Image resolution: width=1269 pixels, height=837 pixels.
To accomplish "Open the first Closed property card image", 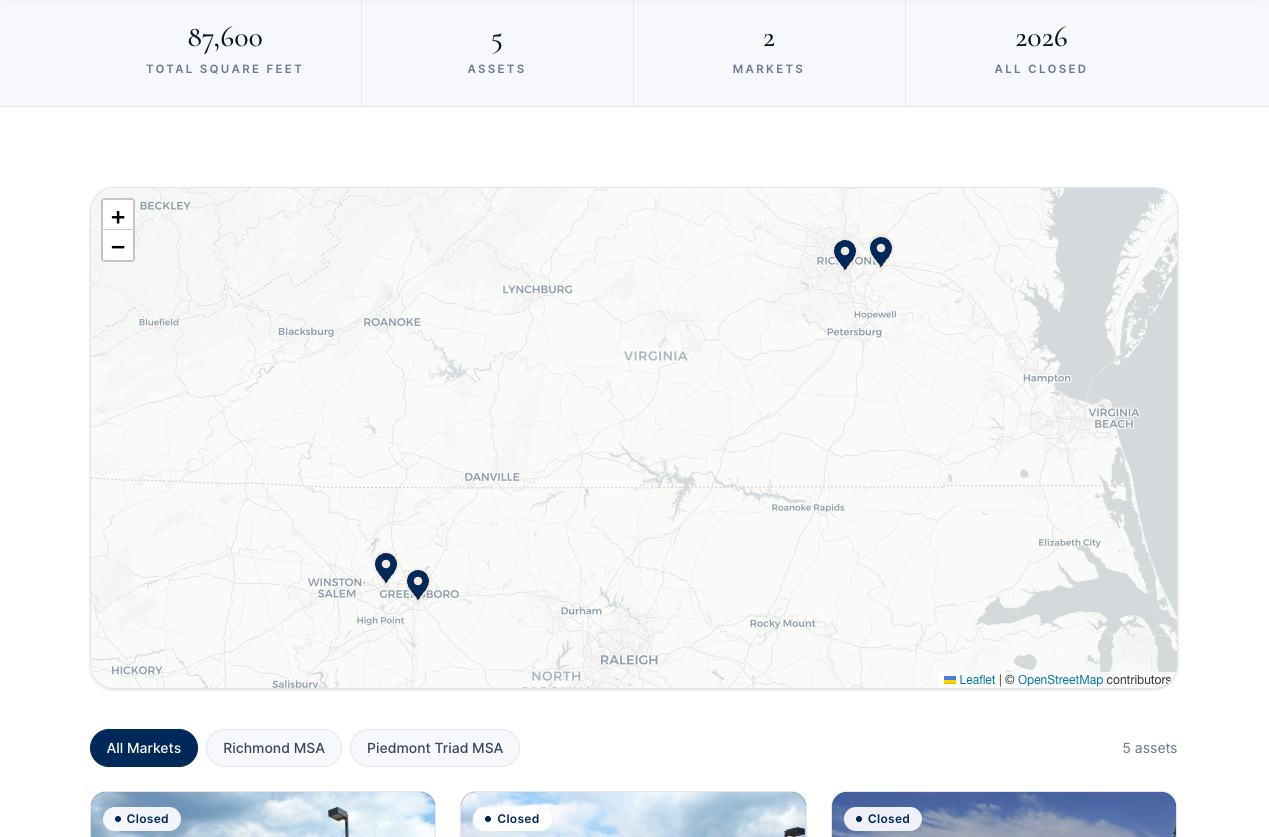I will pyautogui.click(x=263, y=814).
